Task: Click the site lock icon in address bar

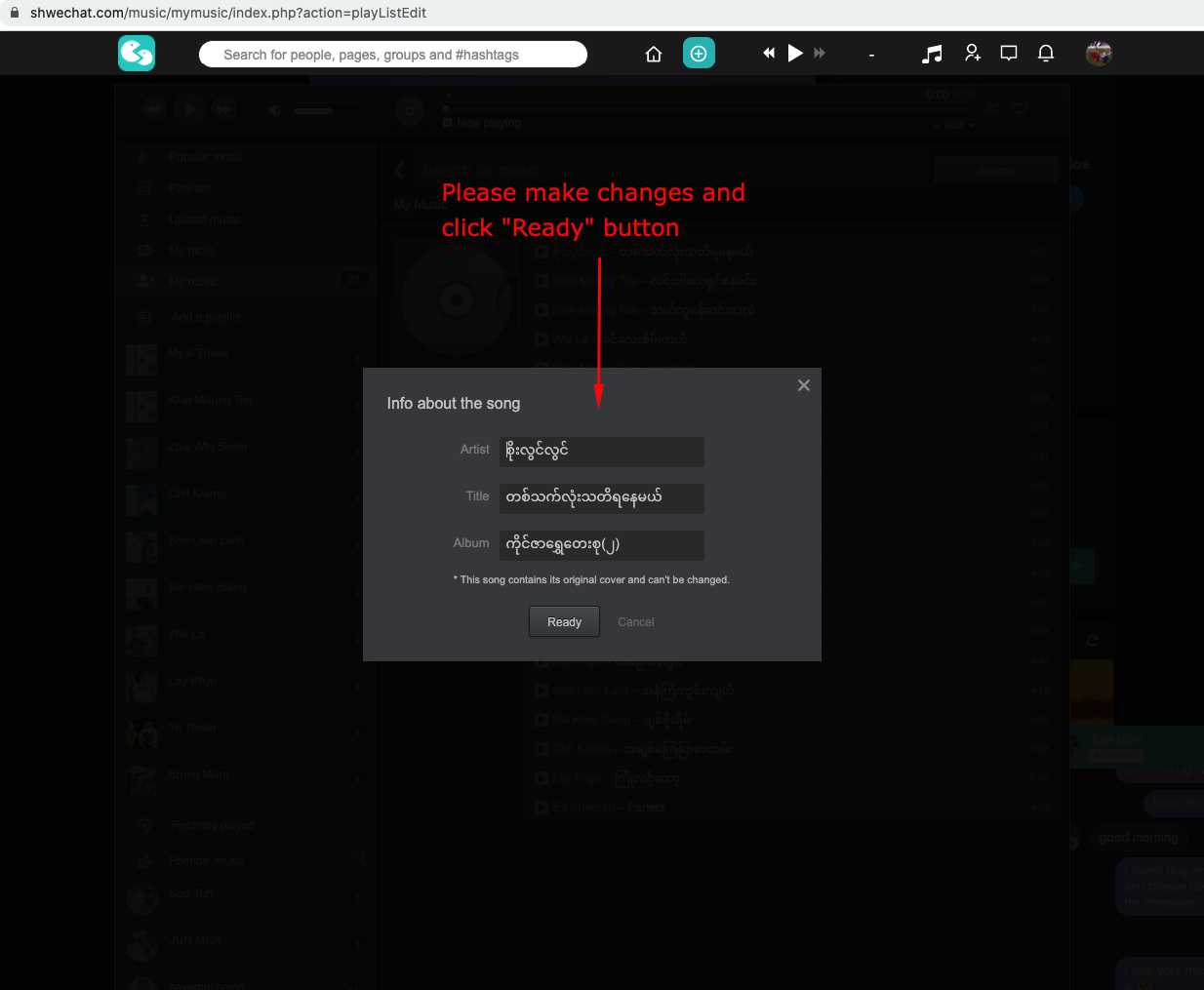Action: 14,13
